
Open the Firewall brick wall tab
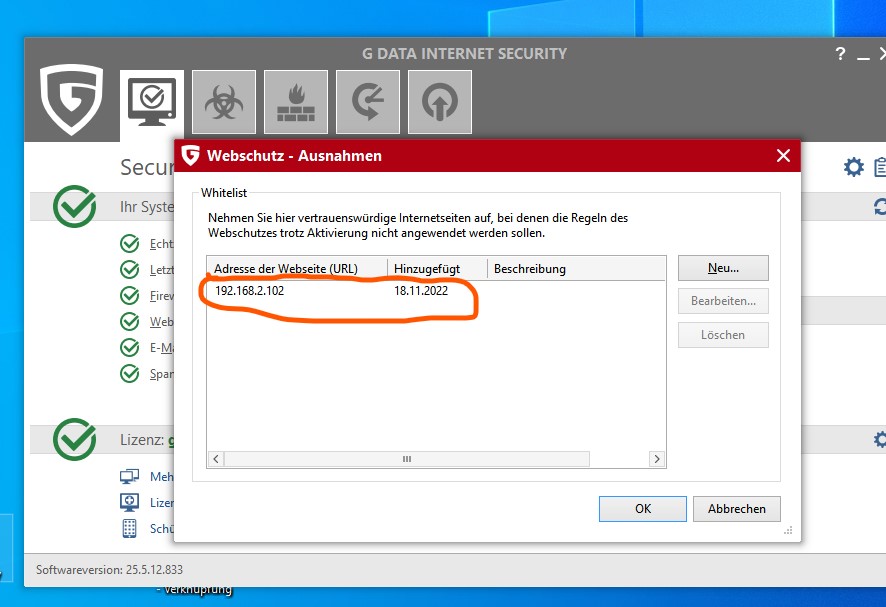(295, 102)
